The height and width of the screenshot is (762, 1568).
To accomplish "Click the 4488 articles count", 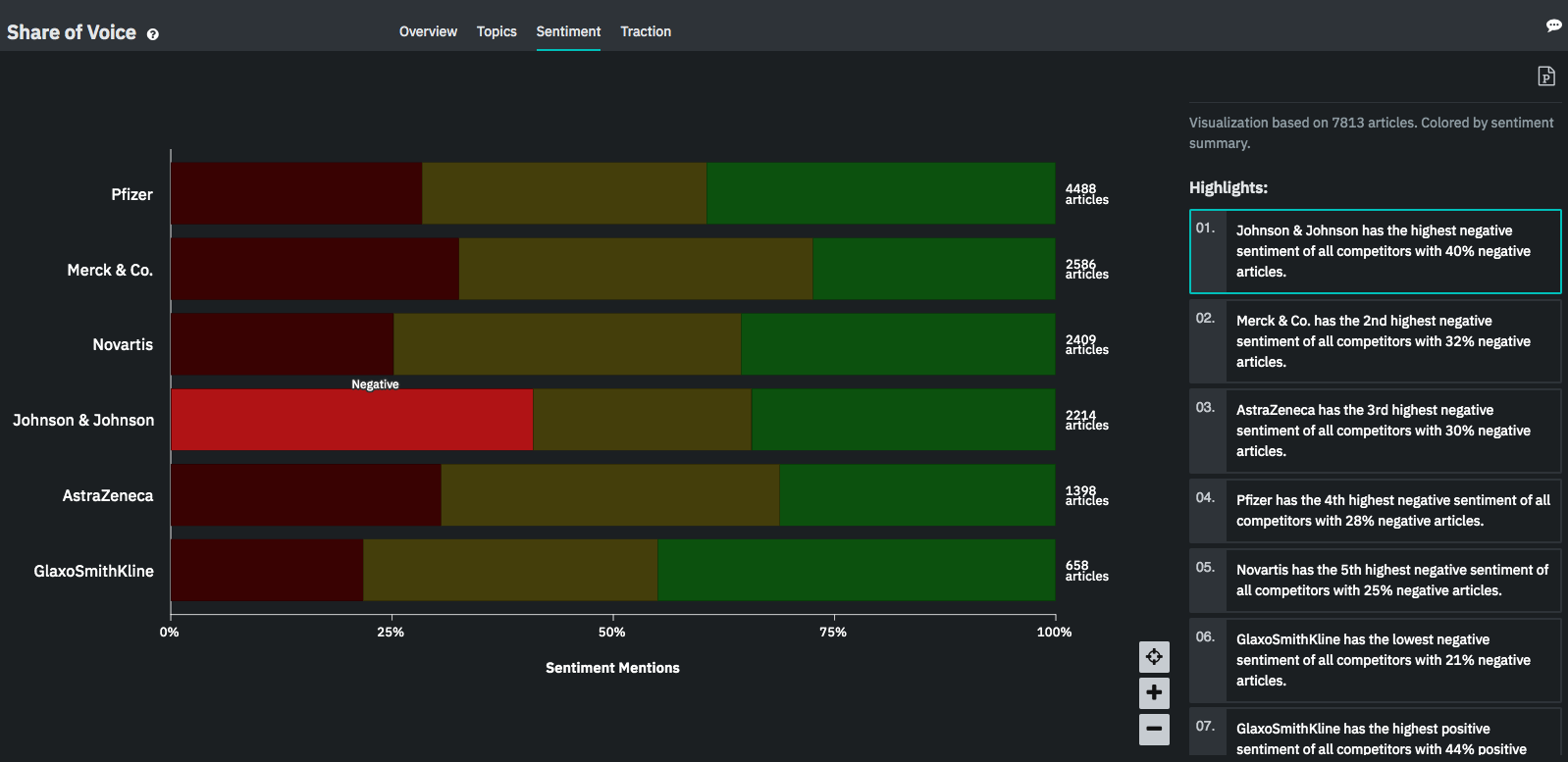I will [x=1087, y=194].
